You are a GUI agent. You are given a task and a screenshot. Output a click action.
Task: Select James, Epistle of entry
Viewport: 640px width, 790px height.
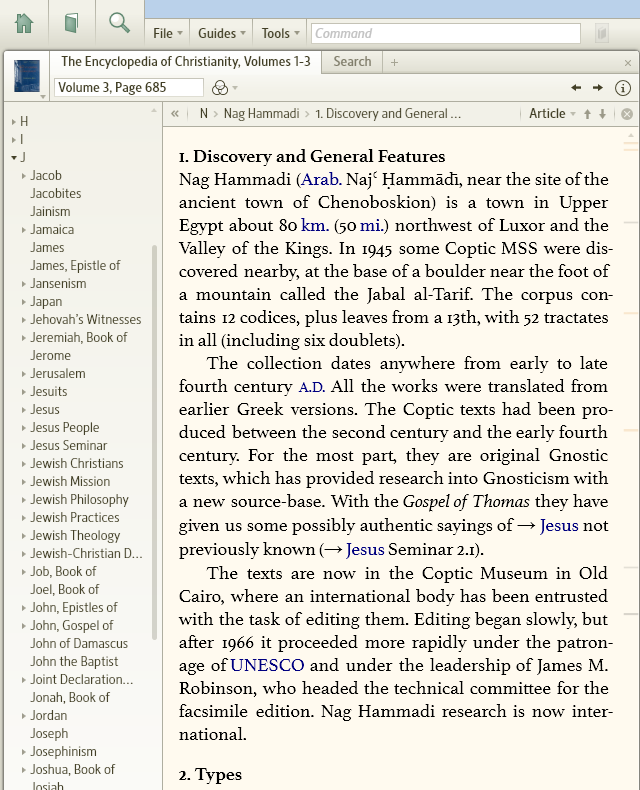75,266
